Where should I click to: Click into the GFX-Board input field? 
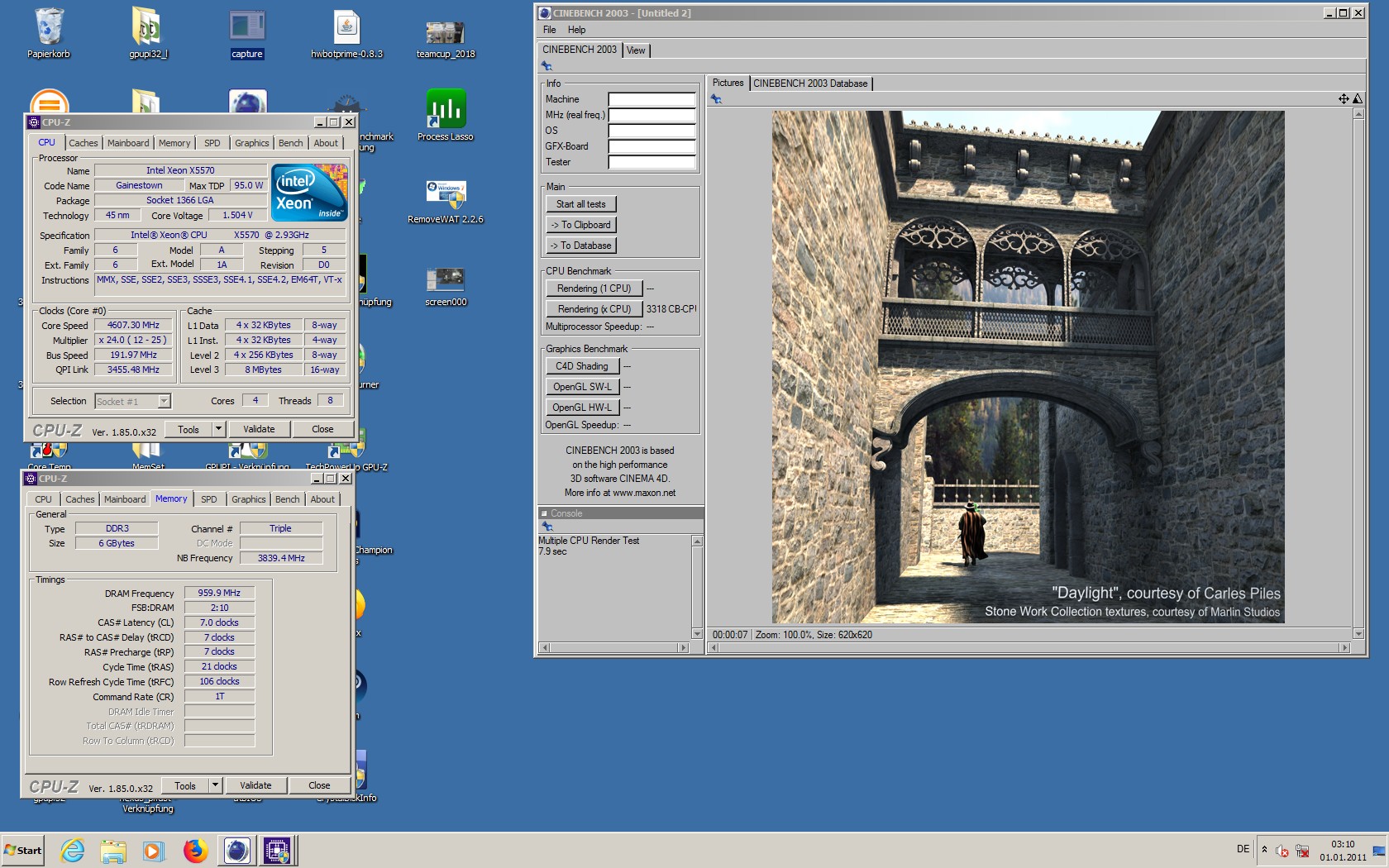[652, 146]
